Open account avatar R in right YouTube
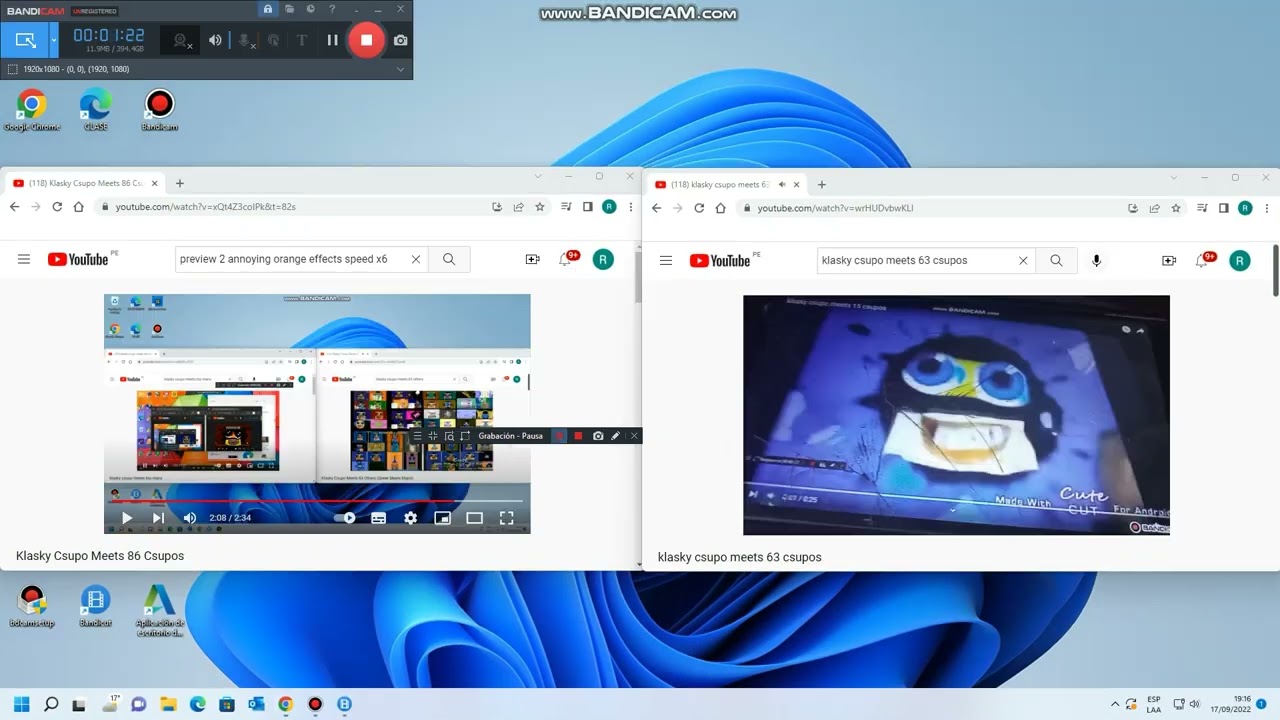Viewport: 1280px width, 720px height. tap(1240, 260)
